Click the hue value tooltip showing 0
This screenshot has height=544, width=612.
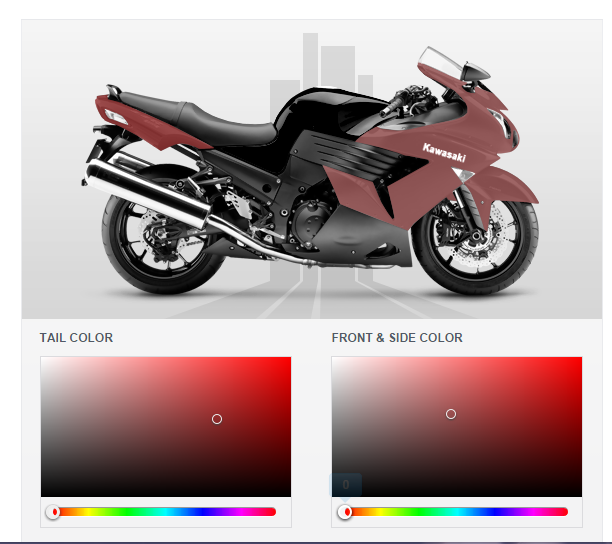(x=345, y=485)
